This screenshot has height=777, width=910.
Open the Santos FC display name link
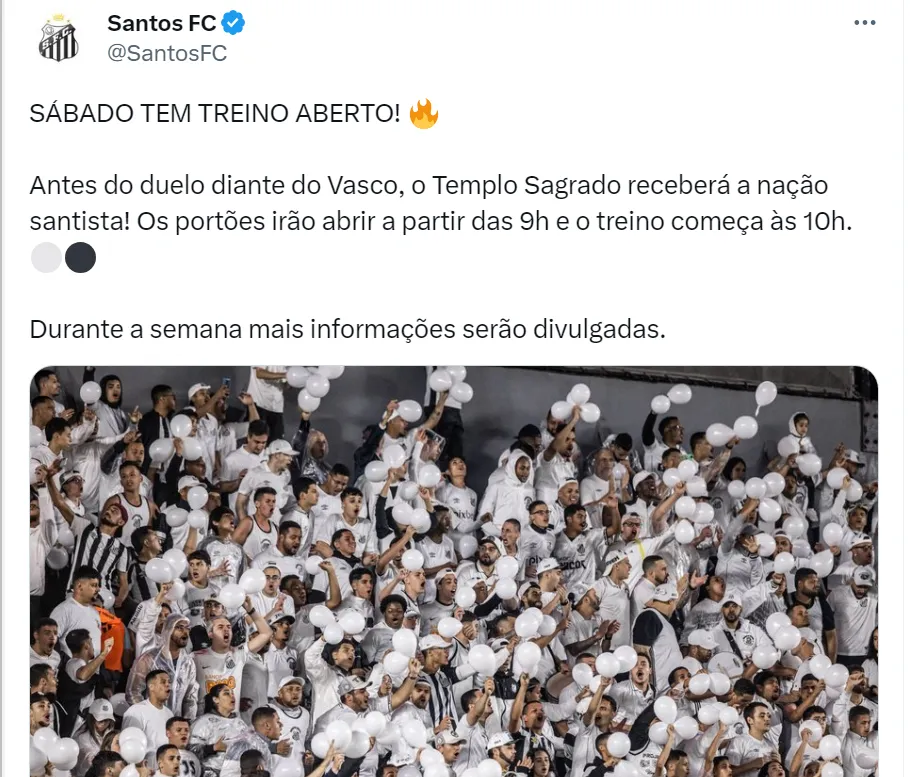point(161,23)
